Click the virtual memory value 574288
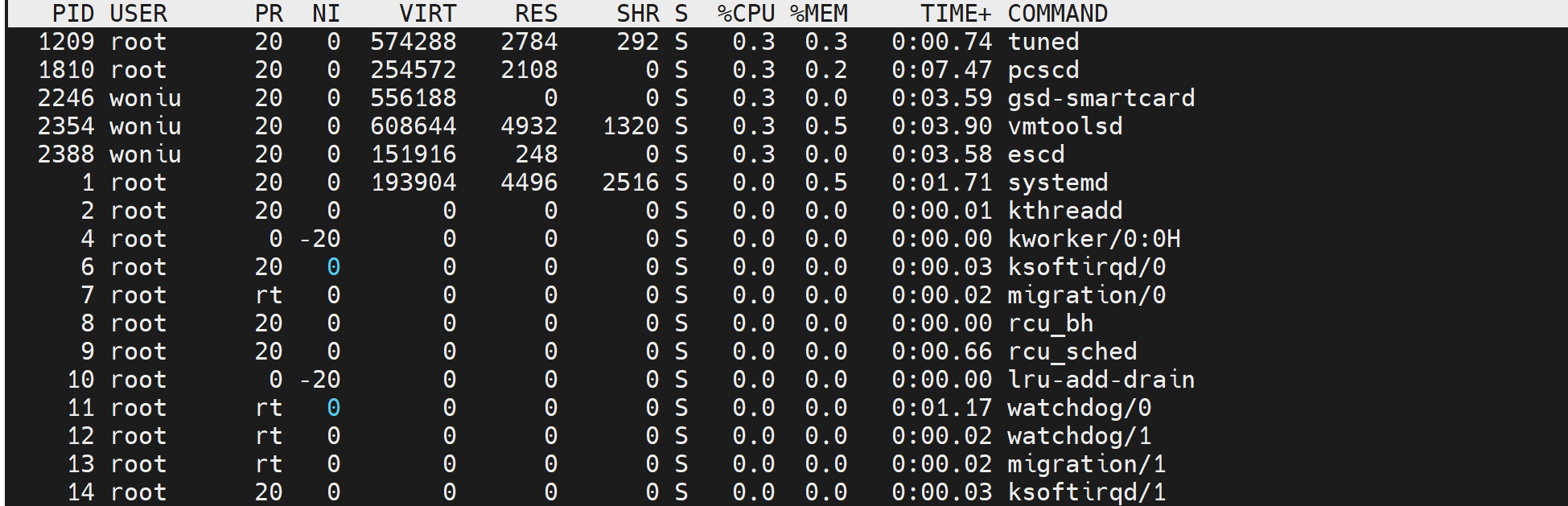Image resolution: width=1568 pixels, height=506 pixels. tap(413, 42)
